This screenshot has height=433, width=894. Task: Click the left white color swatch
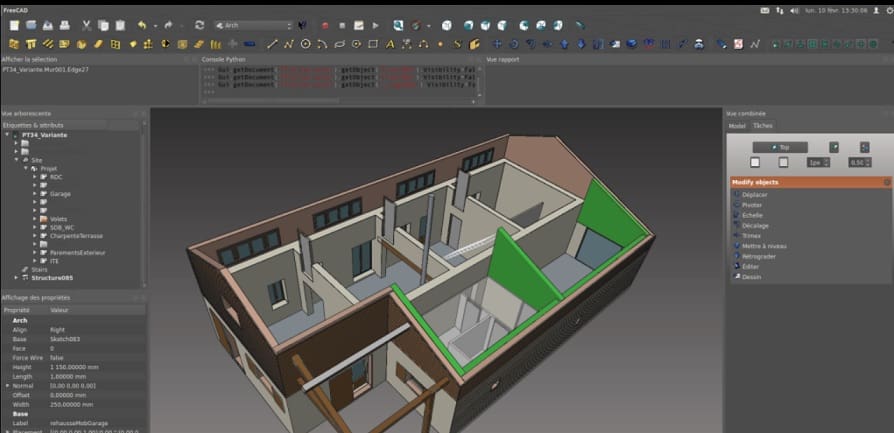[x=755, y=162]
